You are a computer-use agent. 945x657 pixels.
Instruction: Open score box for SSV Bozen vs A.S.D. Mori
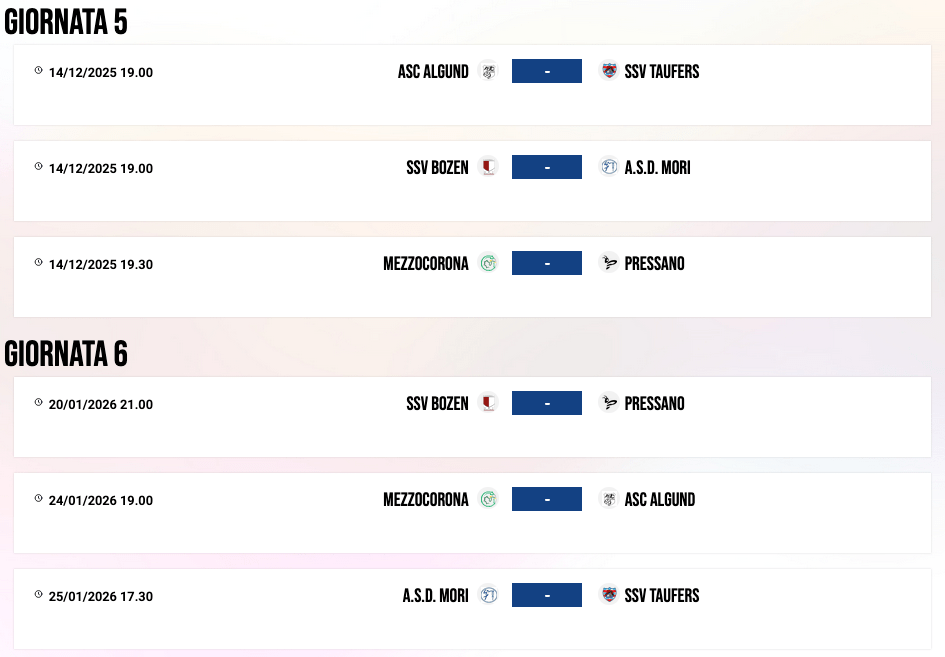point(547,167)
